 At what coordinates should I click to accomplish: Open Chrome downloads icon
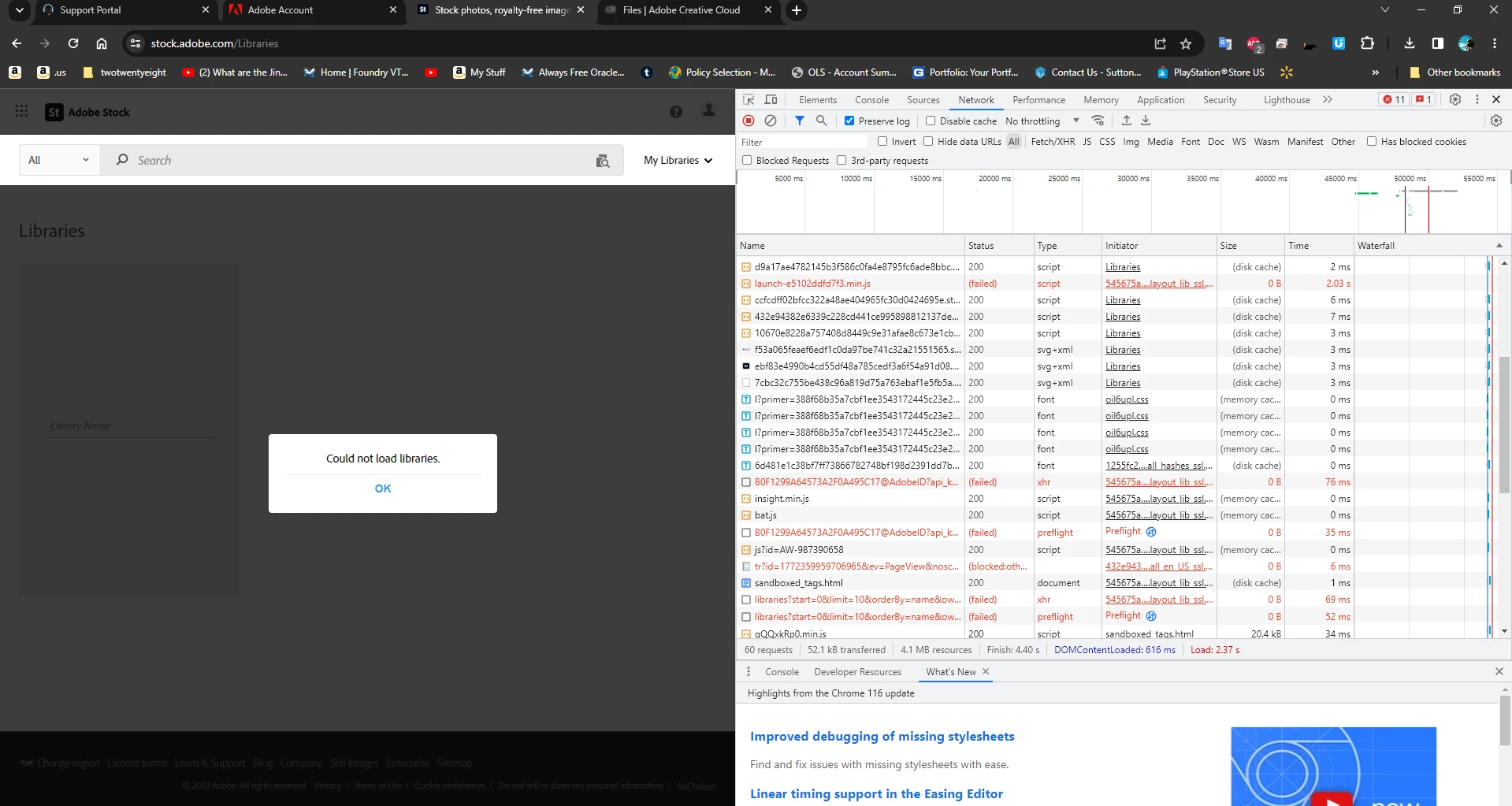(1410, 43)
